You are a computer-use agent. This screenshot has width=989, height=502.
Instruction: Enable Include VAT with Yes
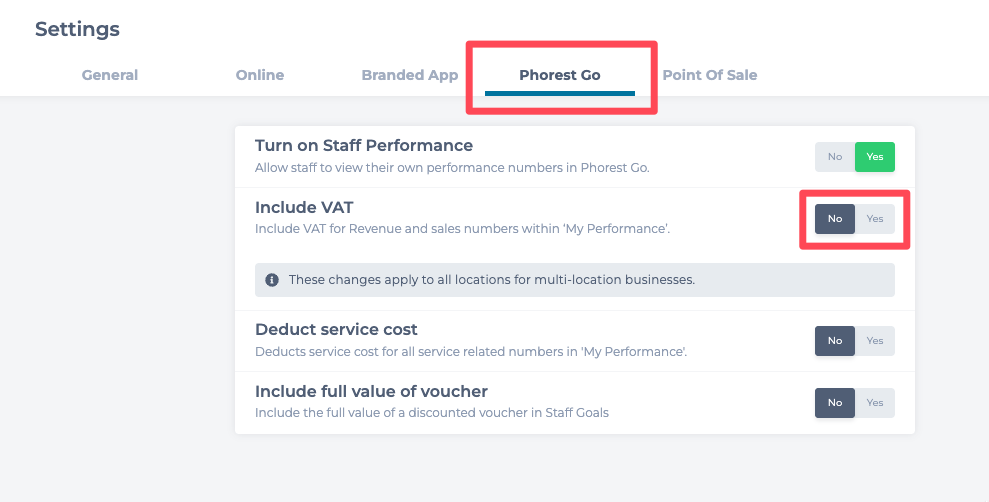(x=875, y=219)
